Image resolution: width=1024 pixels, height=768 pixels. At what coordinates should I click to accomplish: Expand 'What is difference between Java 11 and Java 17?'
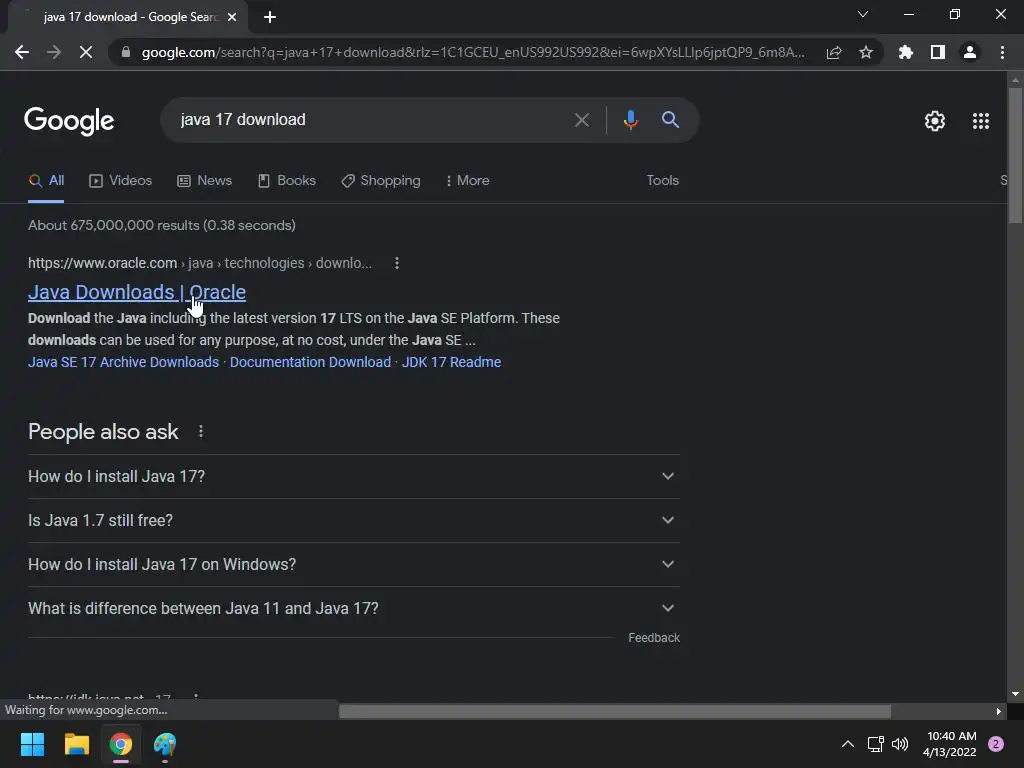click(354, 609)
